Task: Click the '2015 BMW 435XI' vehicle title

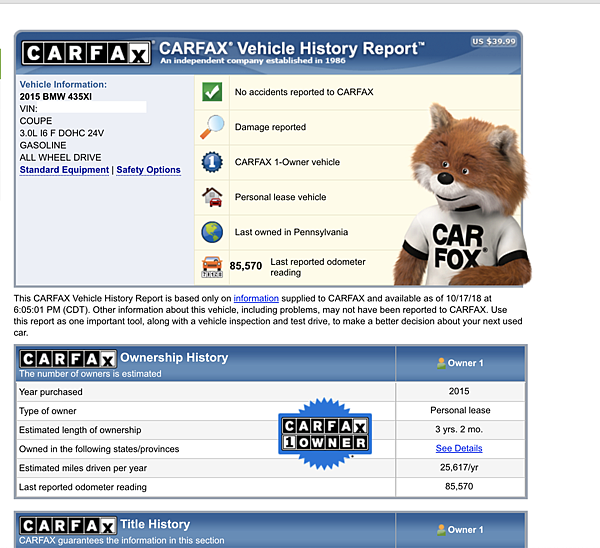Action: click(55, 96)
